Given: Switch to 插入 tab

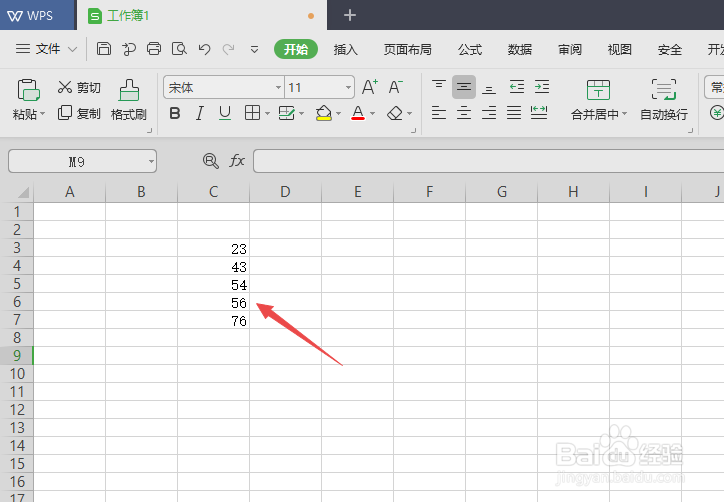Looking at the screenshot, I should click(x=345, y=49).
